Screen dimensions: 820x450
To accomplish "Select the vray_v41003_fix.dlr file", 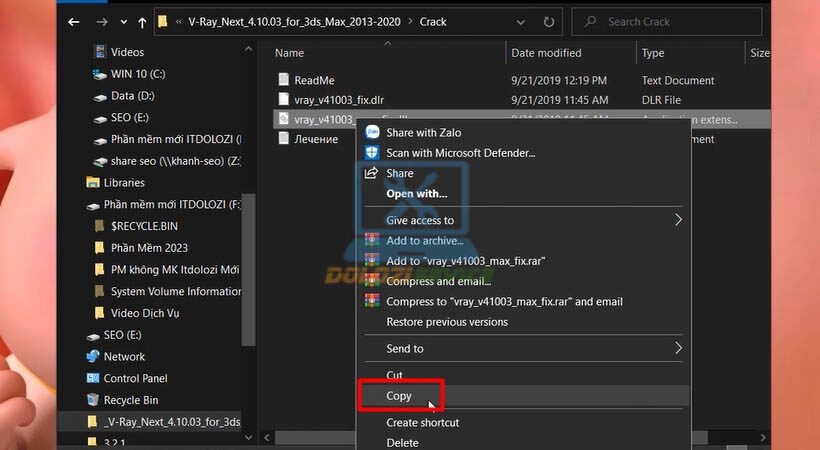I will coord(339,100).
